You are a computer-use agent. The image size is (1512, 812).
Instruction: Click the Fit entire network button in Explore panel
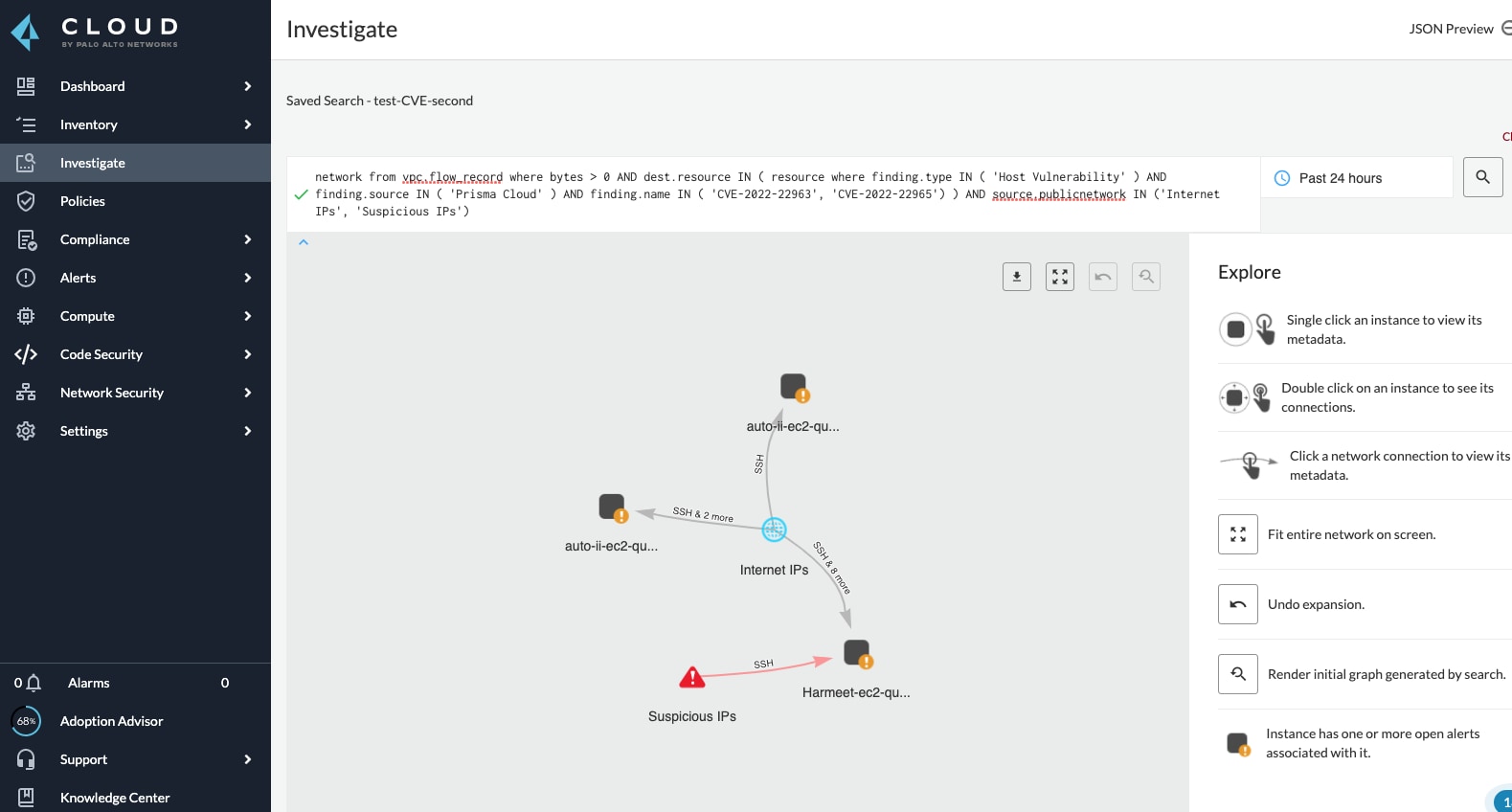click(1238, 534)
